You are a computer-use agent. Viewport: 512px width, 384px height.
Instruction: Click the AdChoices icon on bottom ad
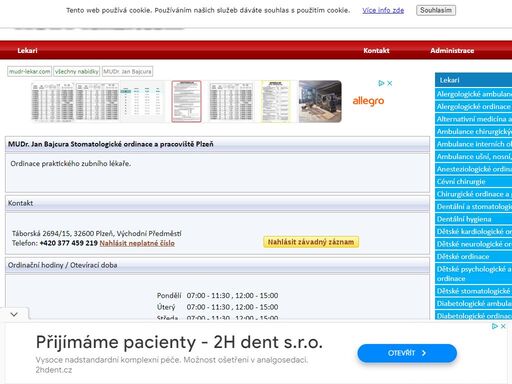pyautogui.click(x=495, y=326)
